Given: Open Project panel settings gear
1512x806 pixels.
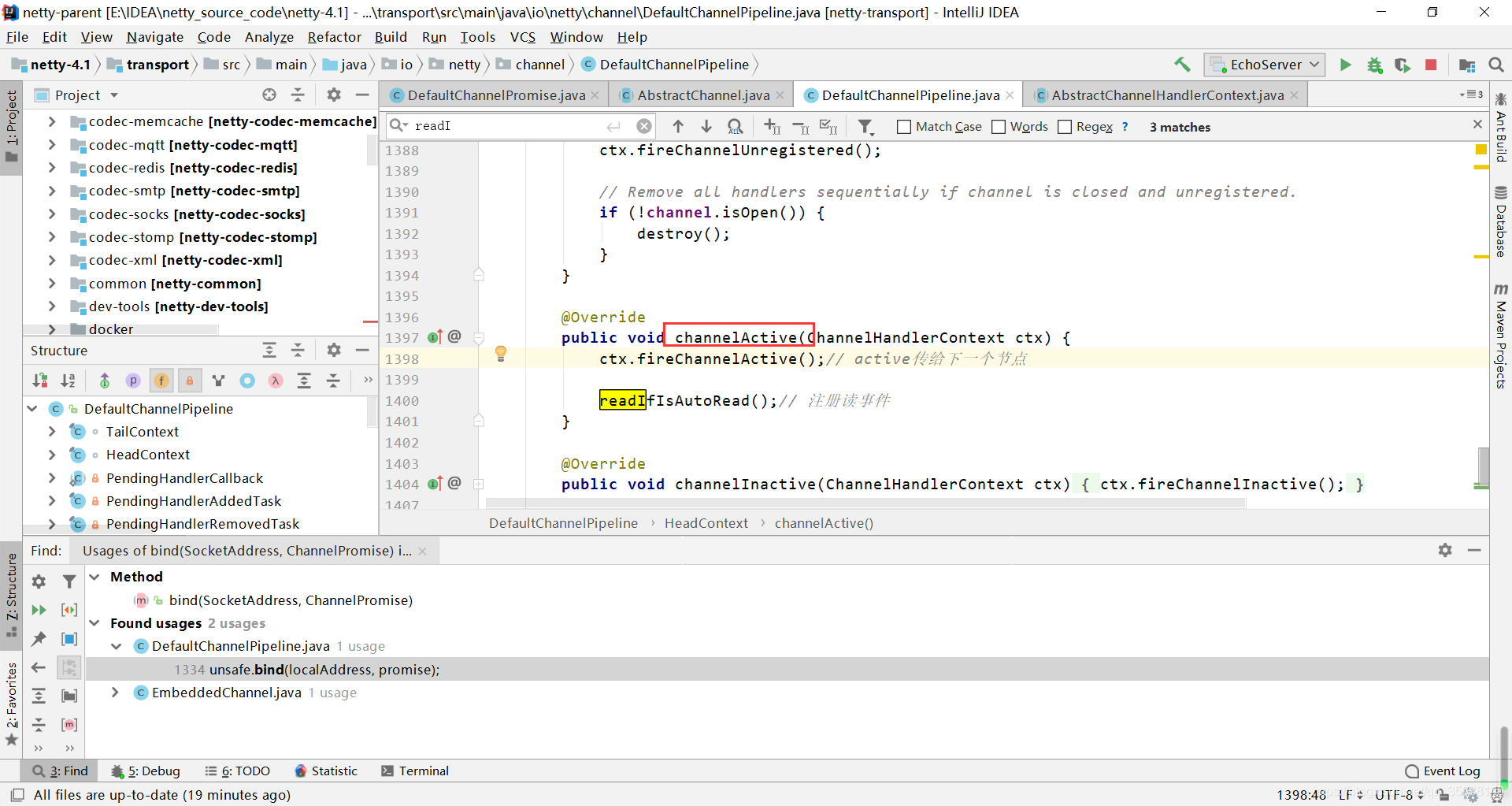Looking at the screenshot, I should point(334,95).
